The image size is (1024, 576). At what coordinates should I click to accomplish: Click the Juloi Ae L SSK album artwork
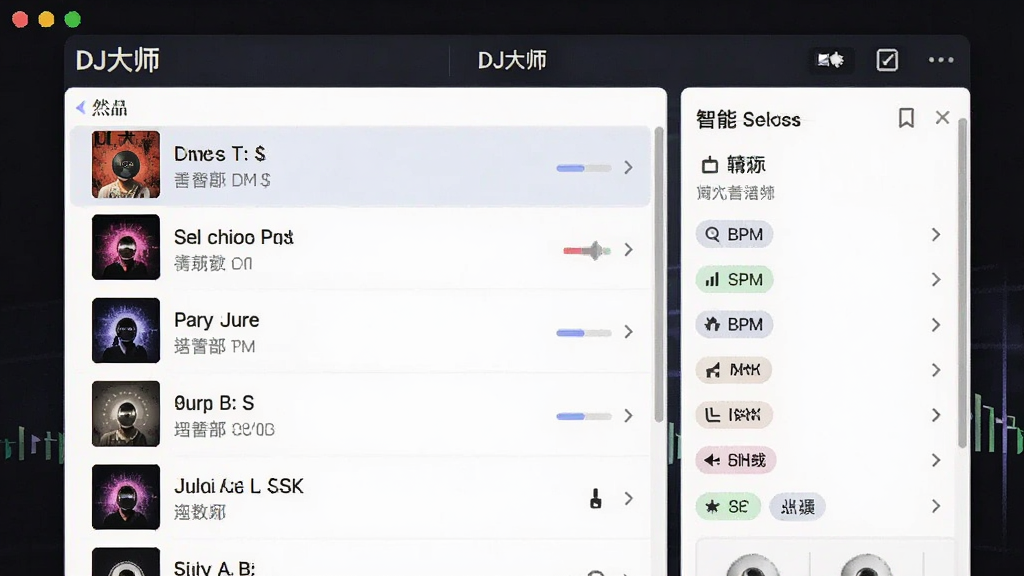(x=126, y=496)
